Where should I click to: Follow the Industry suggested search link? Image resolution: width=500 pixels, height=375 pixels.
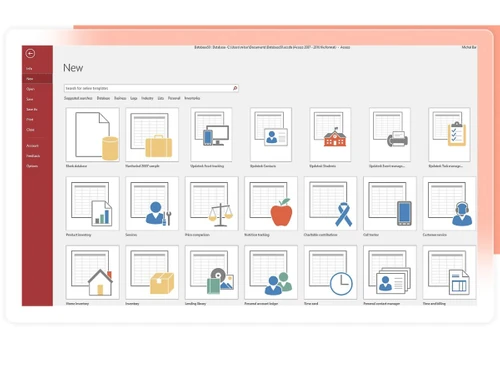coord(147,98)
